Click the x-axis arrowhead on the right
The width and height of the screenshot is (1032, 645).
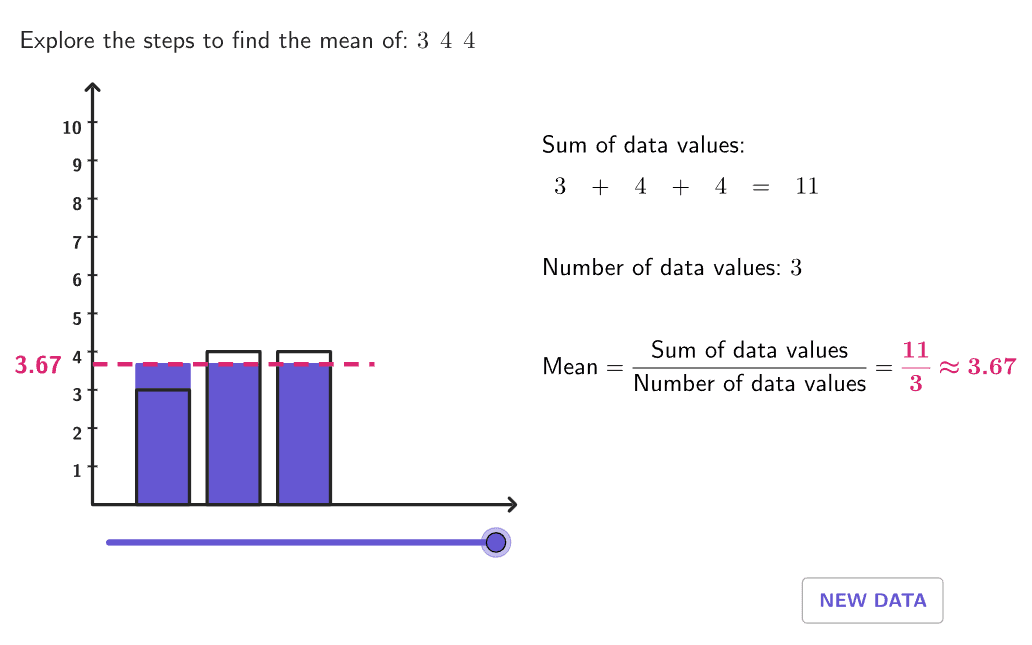[x=511, y=504]
